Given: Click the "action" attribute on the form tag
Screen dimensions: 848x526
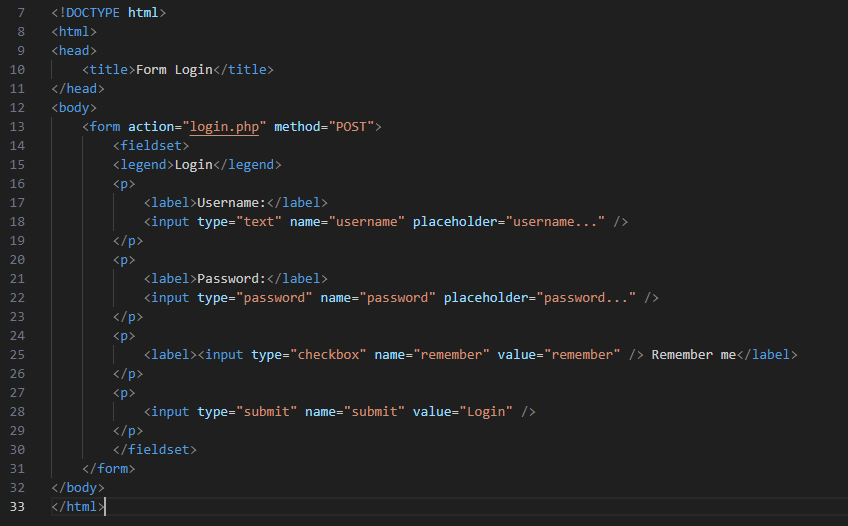Looking at the screenshot, I should [151, 126].
